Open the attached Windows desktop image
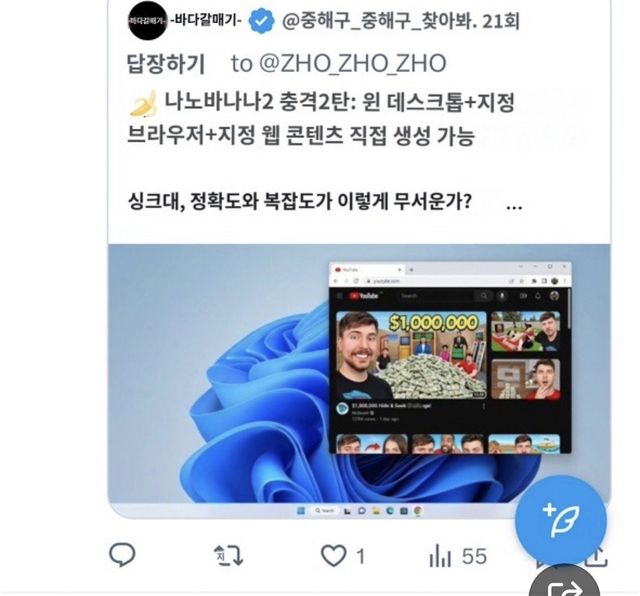Viewport: 640px width, 596px height. pos(359,381)
